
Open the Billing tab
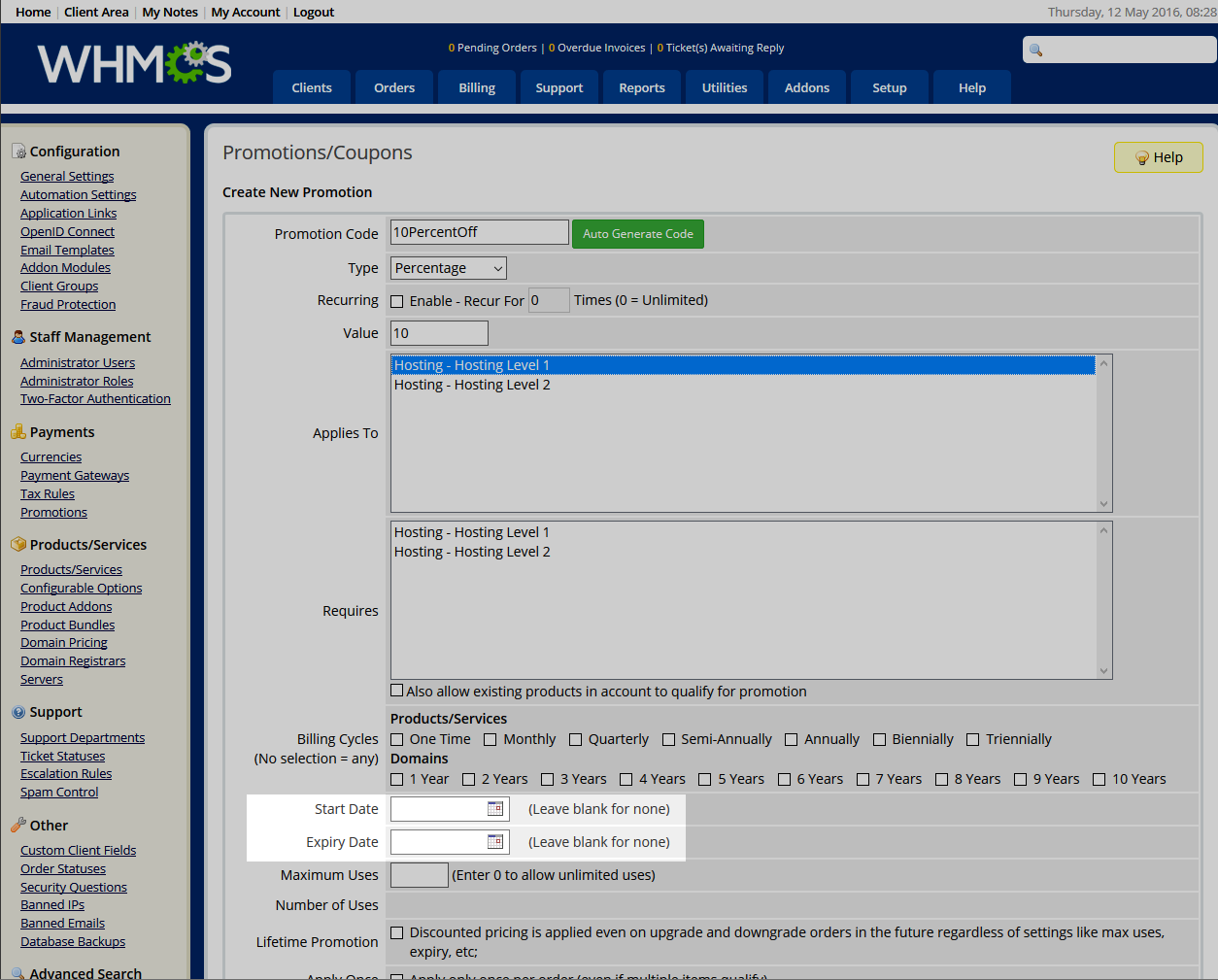click(477, 87)
